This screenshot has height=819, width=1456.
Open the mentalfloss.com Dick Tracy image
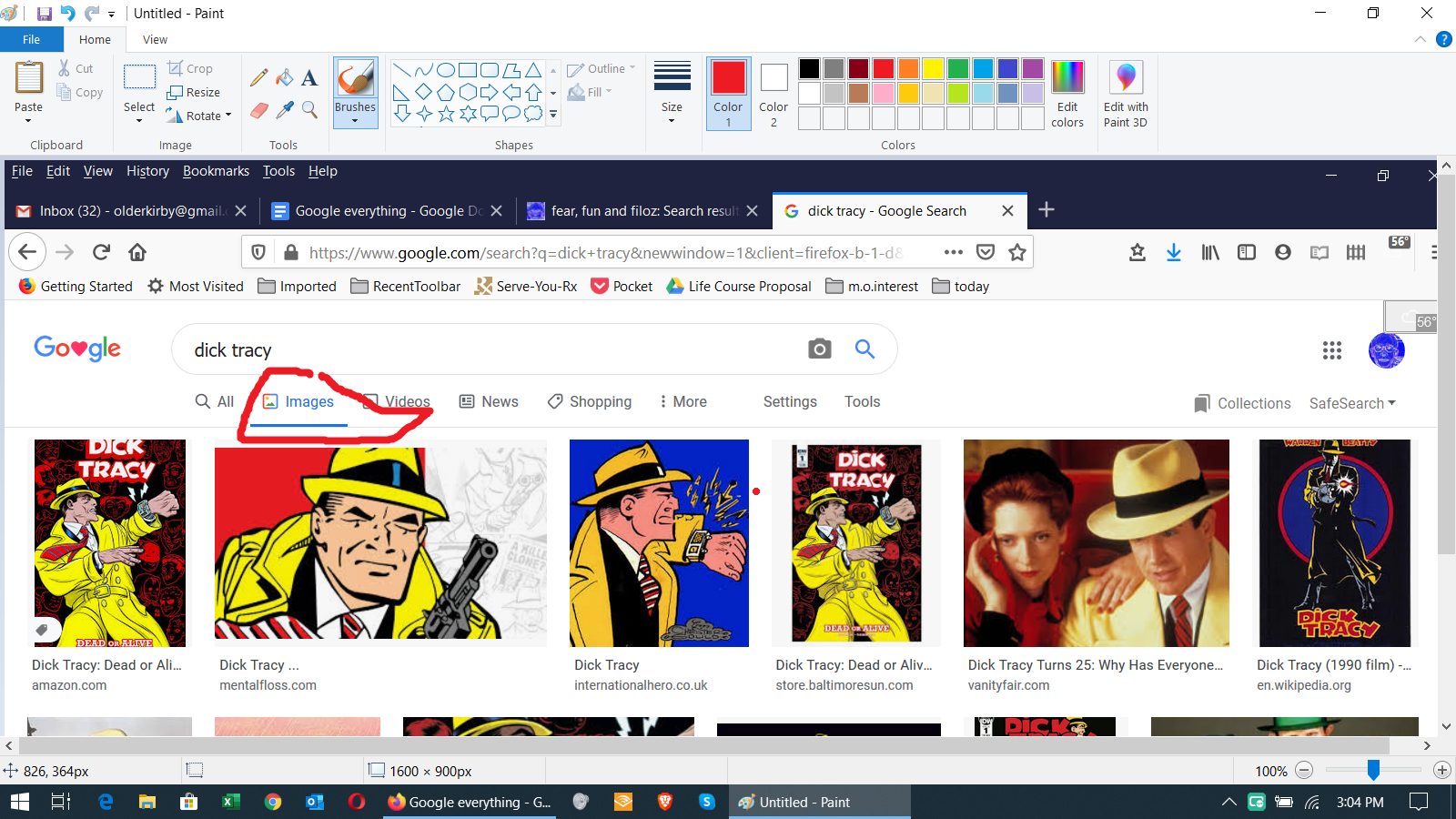(380, 543)
